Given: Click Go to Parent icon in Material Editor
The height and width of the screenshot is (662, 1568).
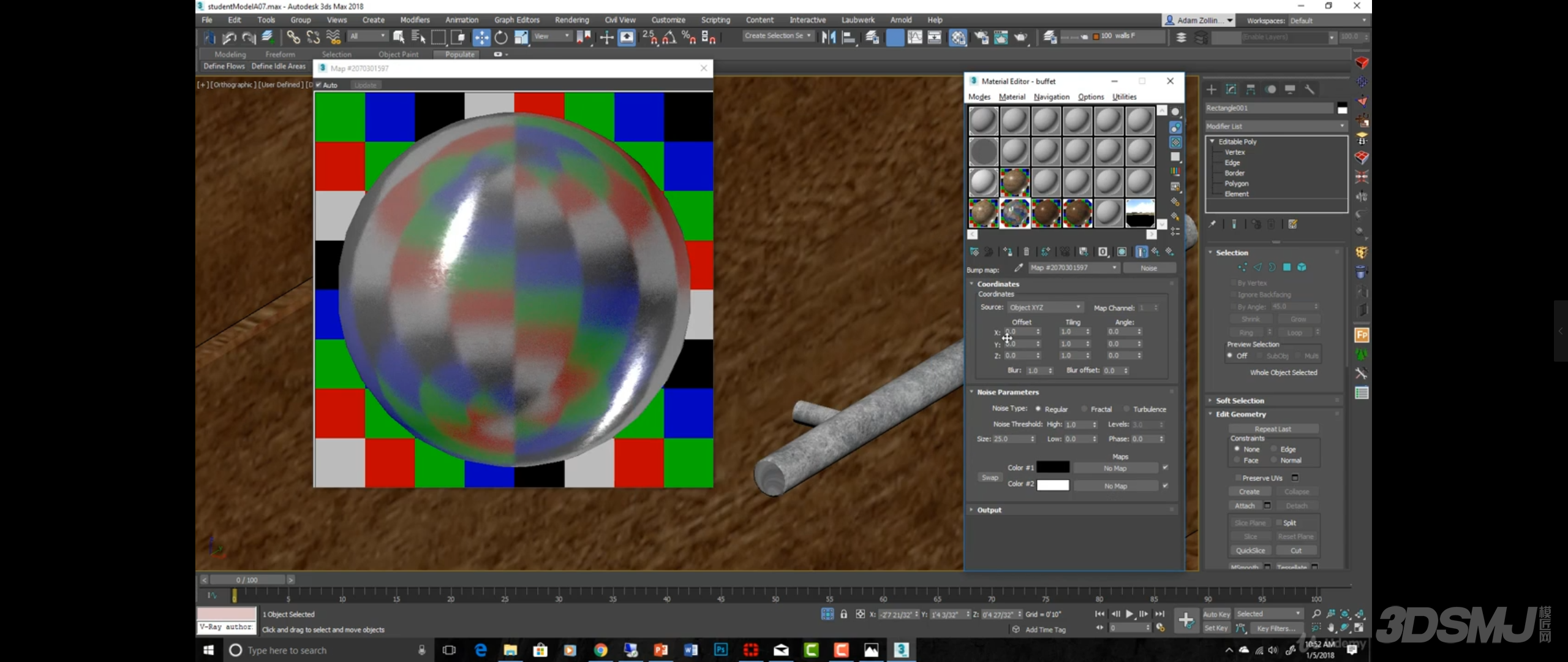Looking at the screenshot, I should point(1155,251).
